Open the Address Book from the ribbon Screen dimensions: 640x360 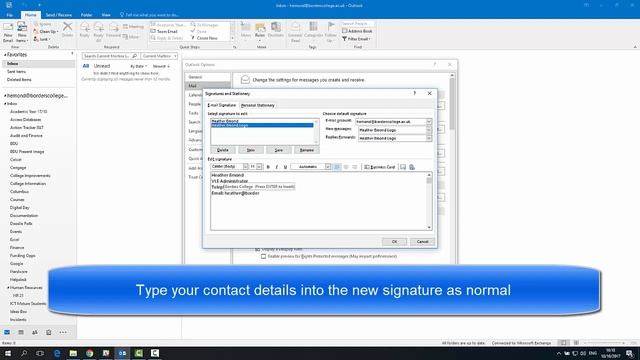(x=357, y=31)
